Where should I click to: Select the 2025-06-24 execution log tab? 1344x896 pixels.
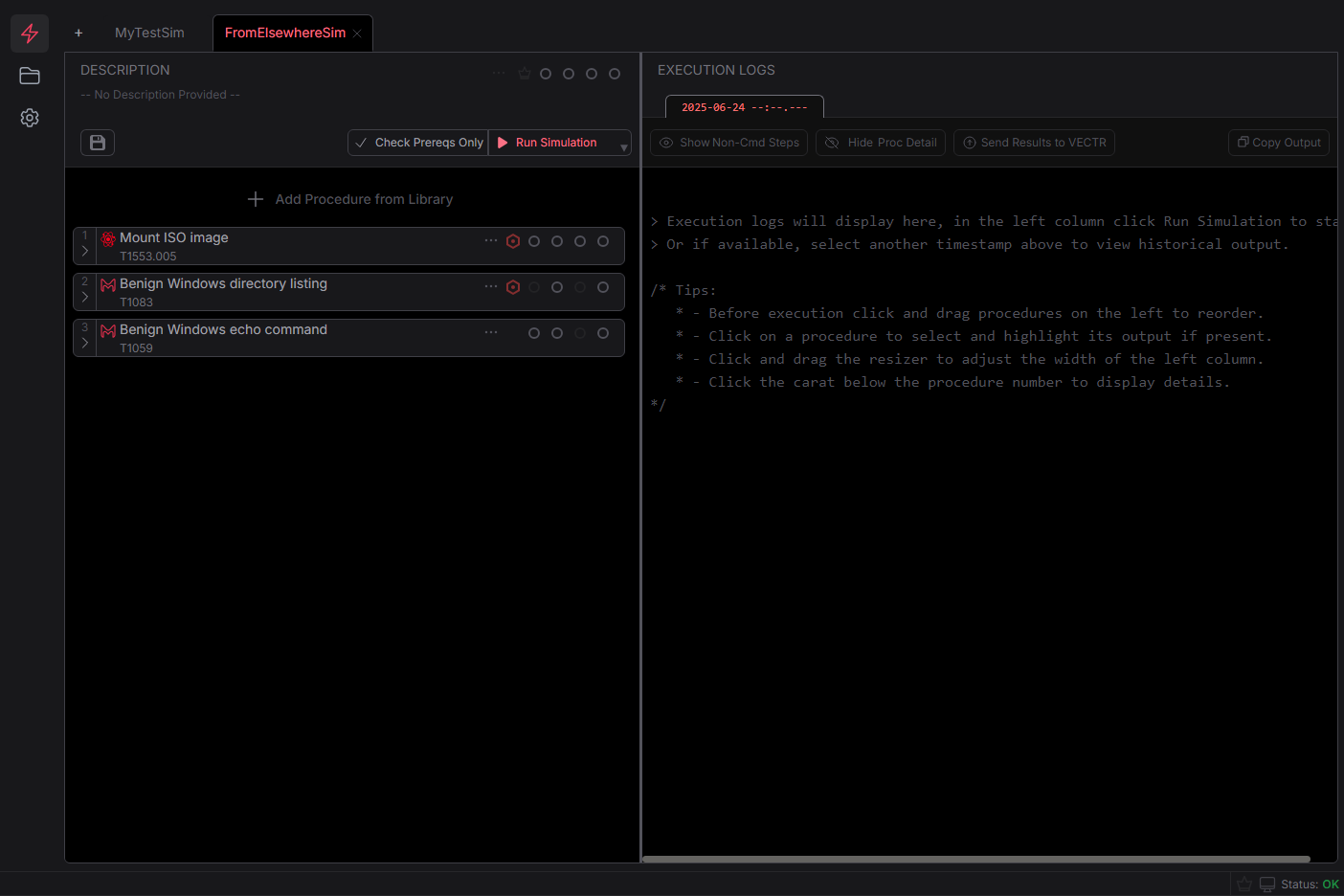coord(744,106)
